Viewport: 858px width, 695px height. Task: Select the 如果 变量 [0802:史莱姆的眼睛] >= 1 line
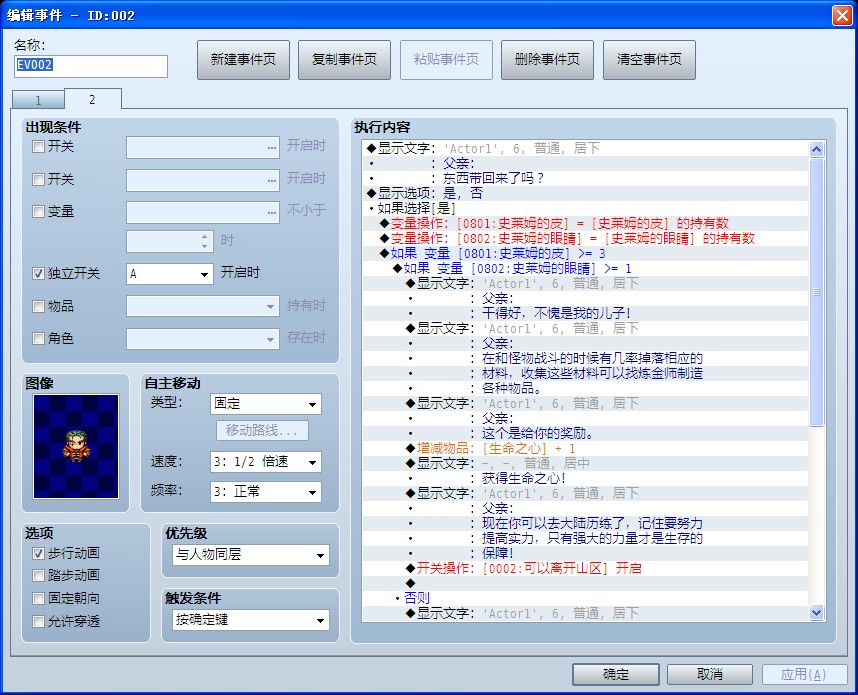click(x=585, y=268)
